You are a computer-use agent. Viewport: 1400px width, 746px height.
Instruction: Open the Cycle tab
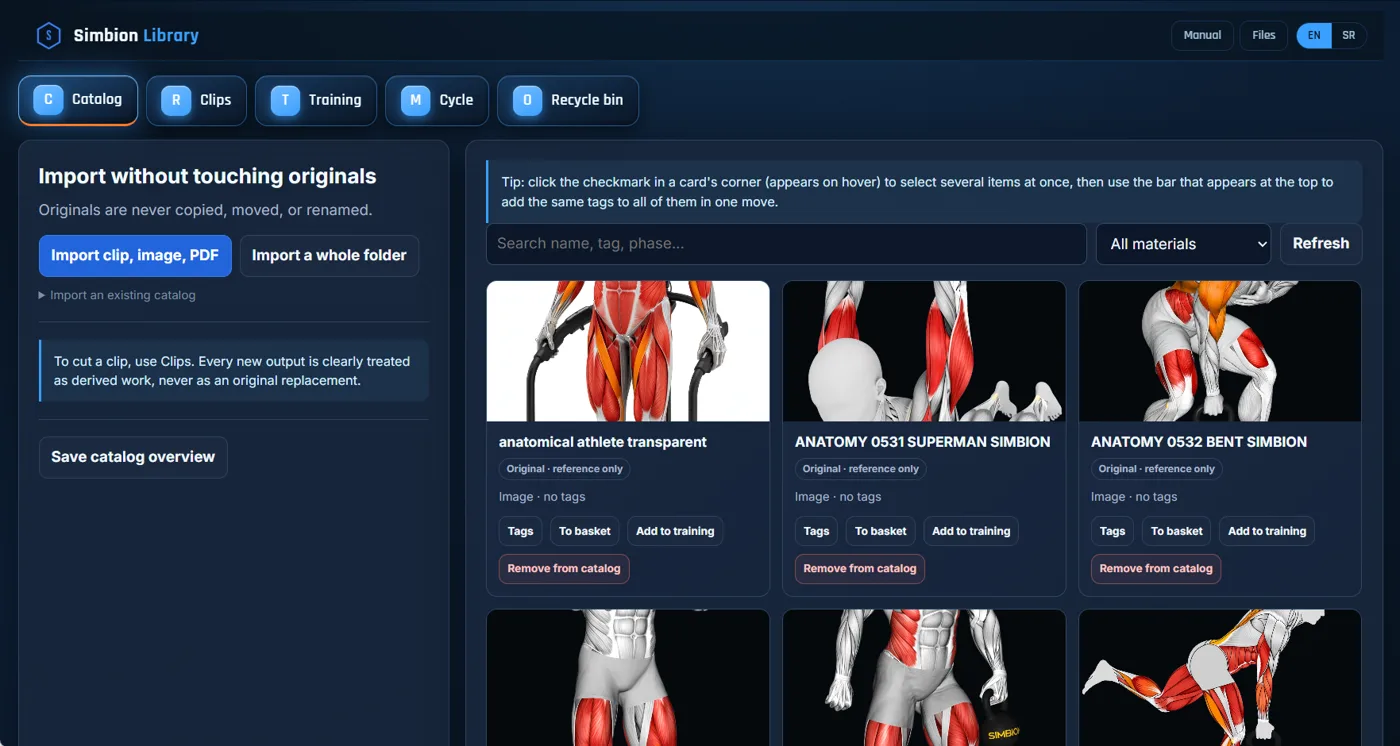pos(437,100)
